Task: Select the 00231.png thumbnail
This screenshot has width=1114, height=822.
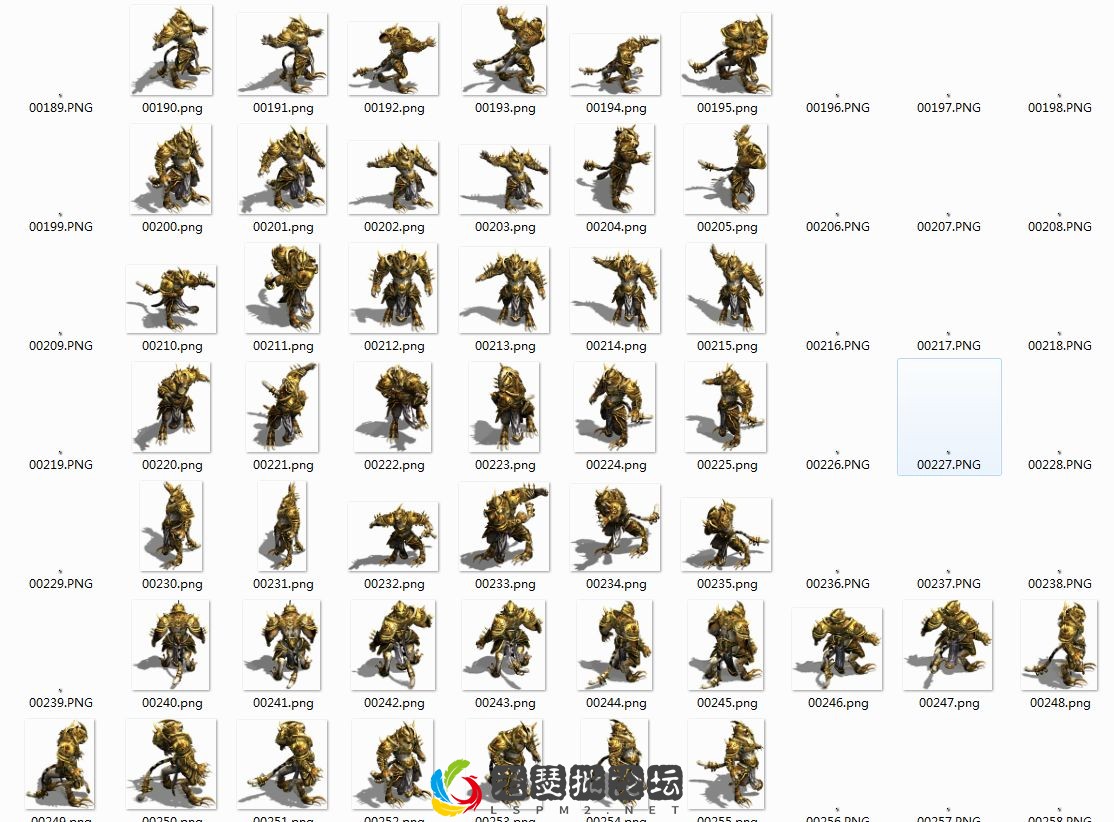Action: pos(282,526)
